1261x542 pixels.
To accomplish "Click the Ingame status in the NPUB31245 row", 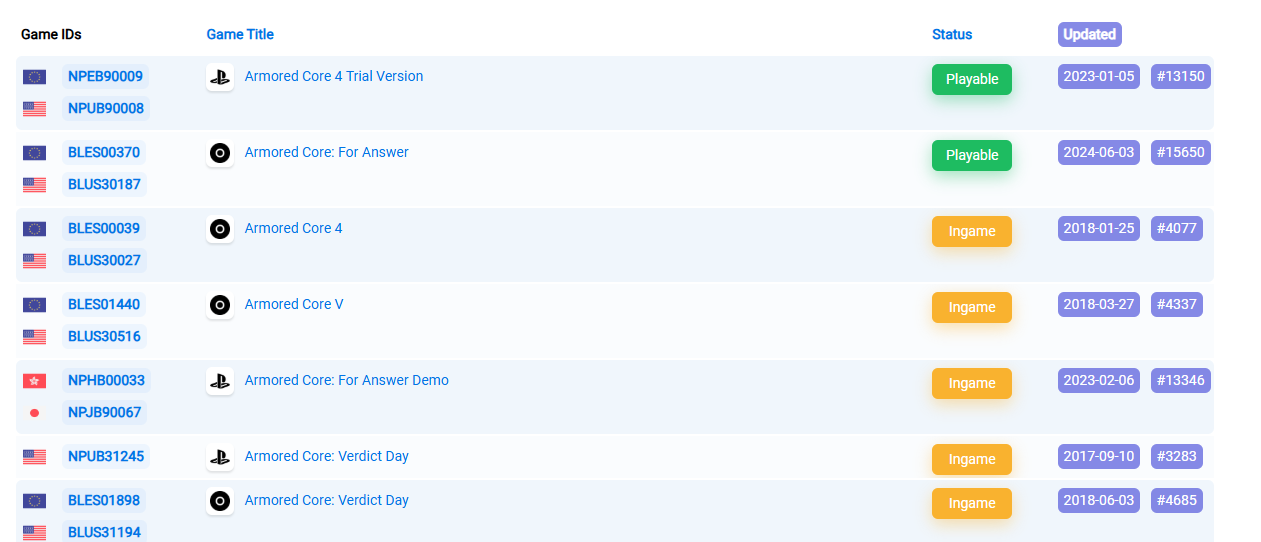I will coord(972,459).
